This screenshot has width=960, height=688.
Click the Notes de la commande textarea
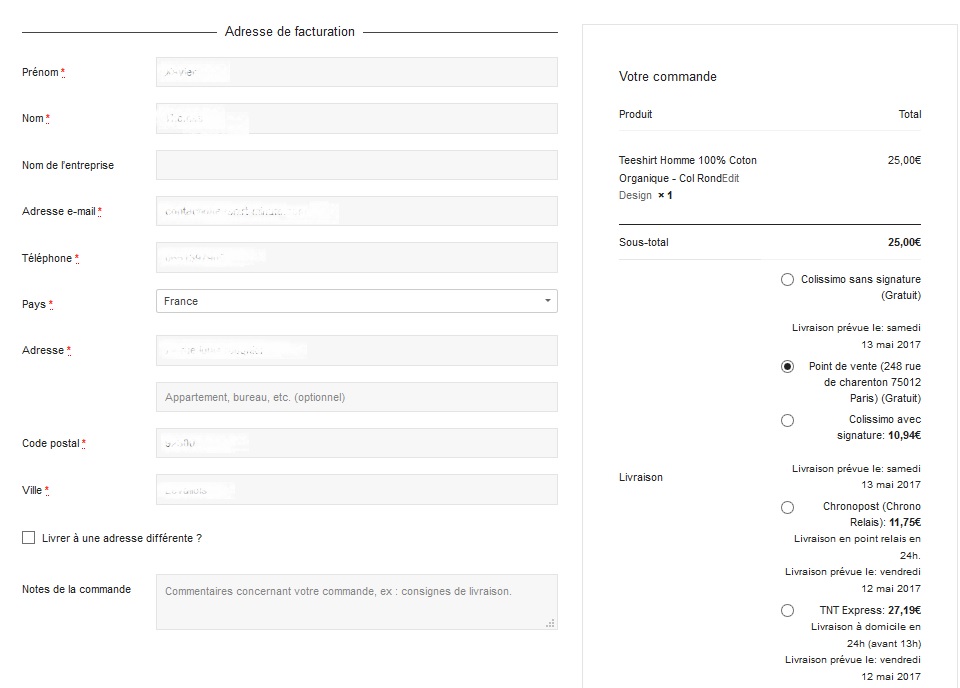pyautogui.click(x=356, y=602)
